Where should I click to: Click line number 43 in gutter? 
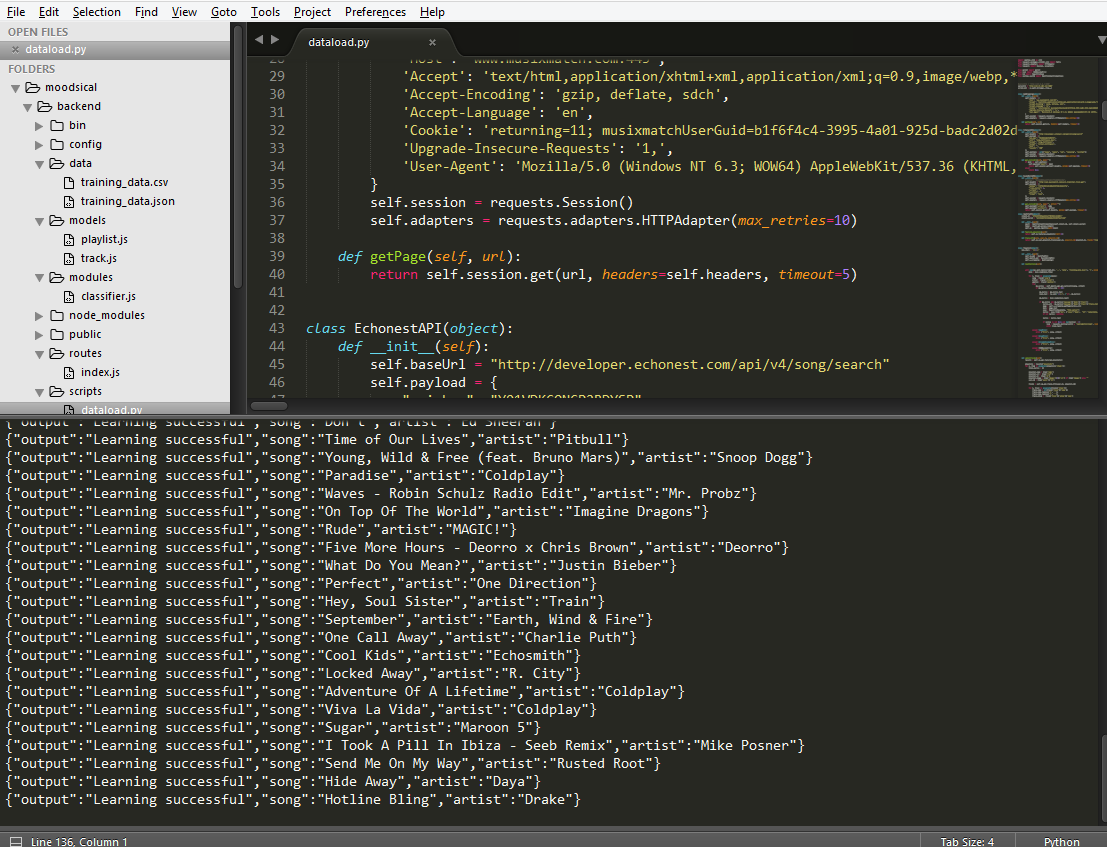(x=276, y=328)
